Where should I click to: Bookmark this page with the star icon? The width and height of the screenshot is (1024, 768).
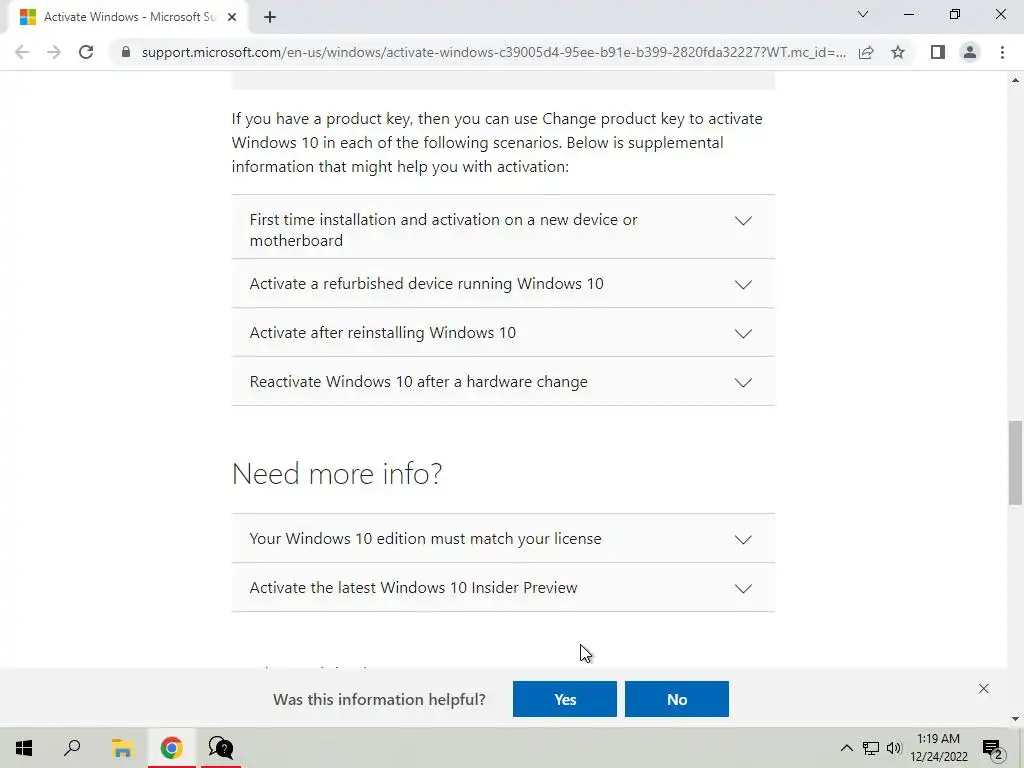pyautogui.click(x=898, y=52)
